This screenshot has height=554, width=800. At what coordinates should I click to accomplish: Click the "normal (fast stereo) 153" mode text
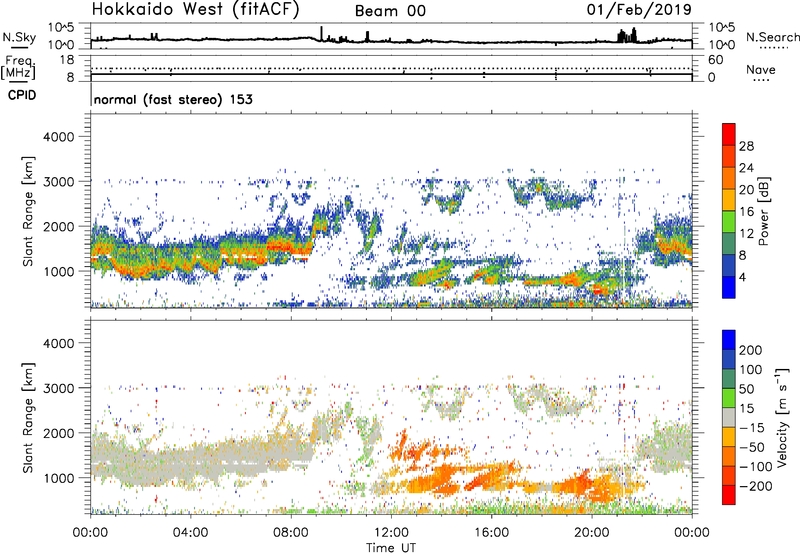pos(173,99)
